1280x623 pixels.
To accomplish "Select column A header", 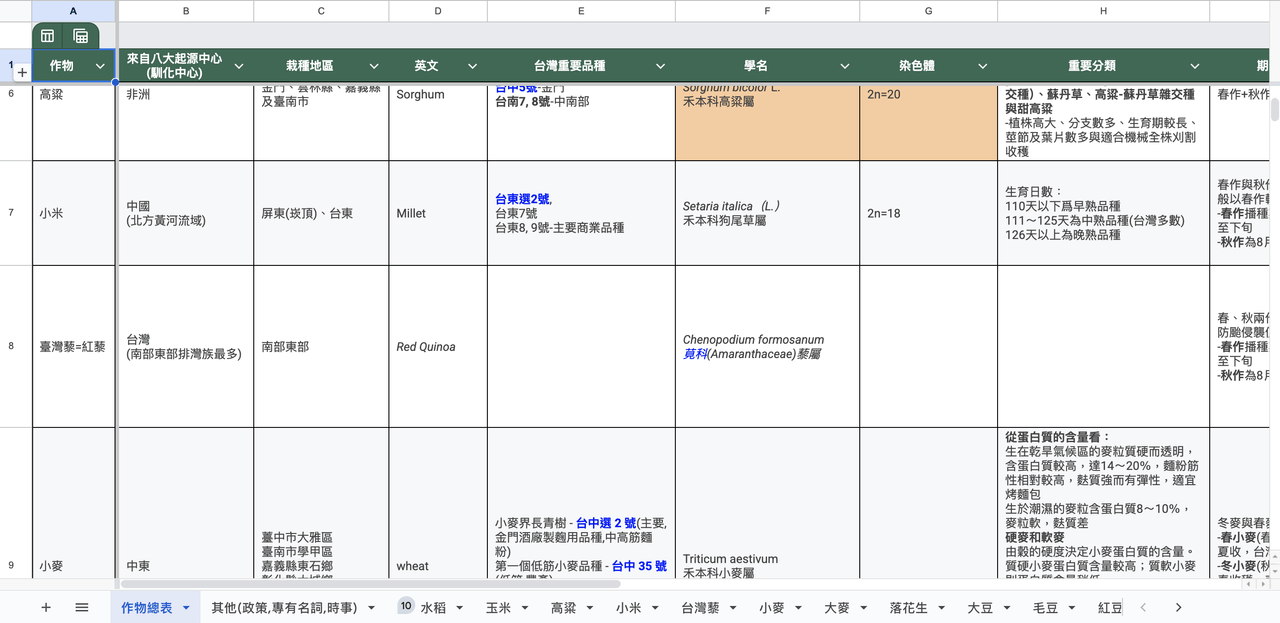I will 74,10.
